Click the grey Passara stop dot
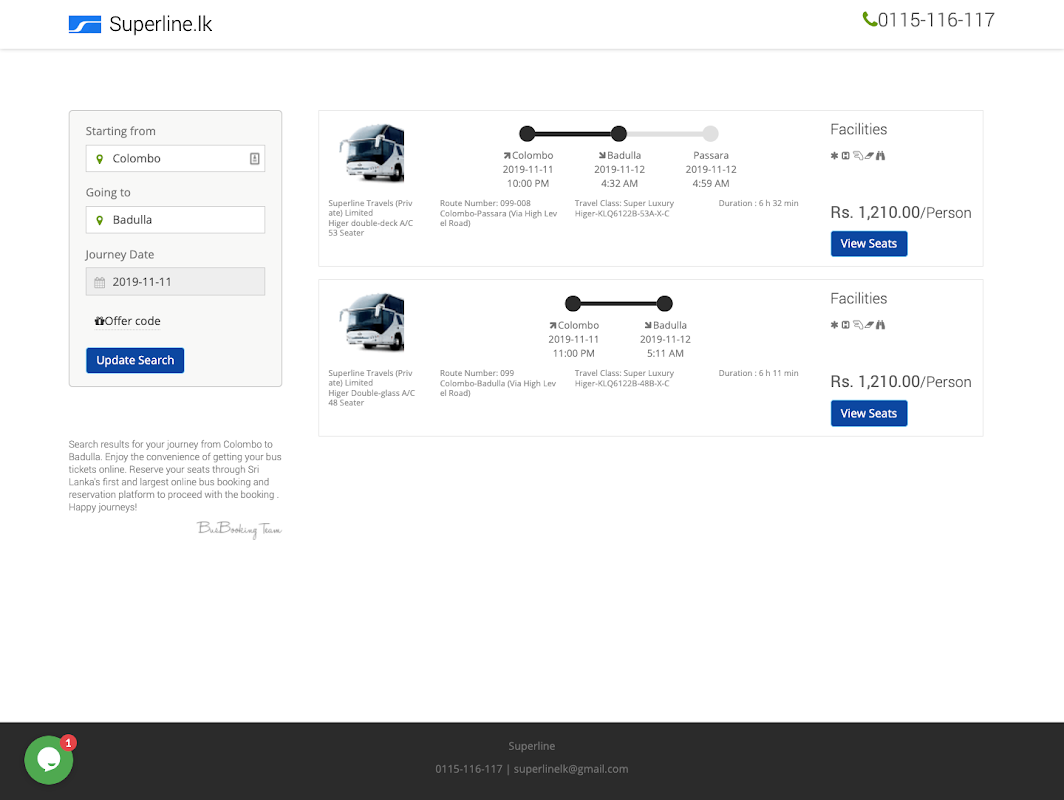 pyautogui.click(x=710, y=134)
